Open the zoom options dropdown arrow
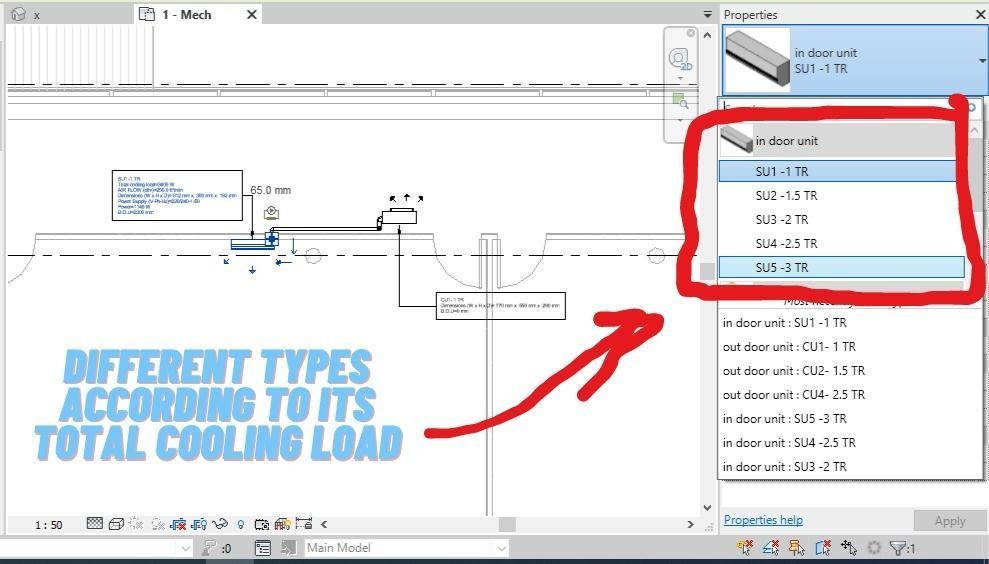The image size is (989, 564). [x=680, y=119]
